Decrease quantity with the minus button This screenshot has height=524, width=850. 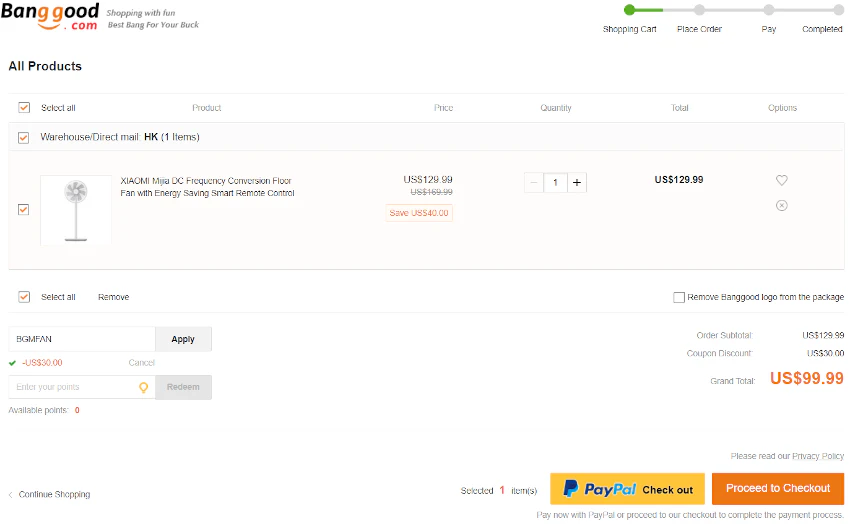coord(534,183)
